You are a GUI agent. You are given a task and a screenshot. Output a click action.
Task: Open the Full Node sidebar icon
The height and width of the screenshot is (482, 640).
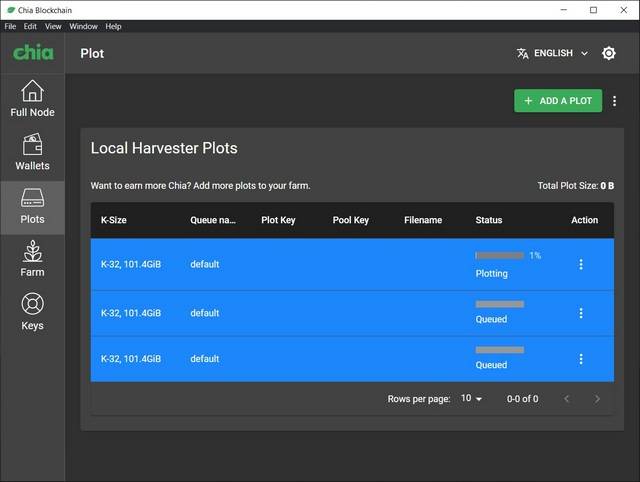click(32, 99)
